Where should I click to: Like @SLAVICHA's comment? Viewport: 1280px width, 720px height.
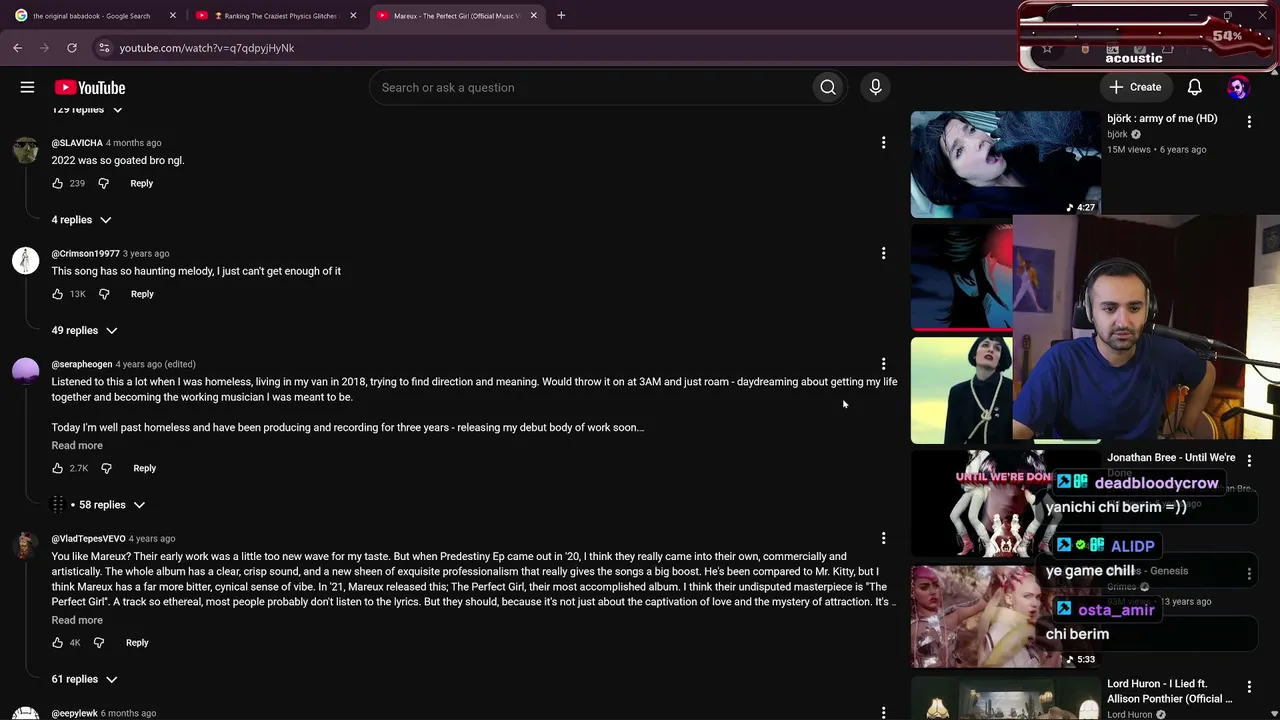[x=57, y=183]
